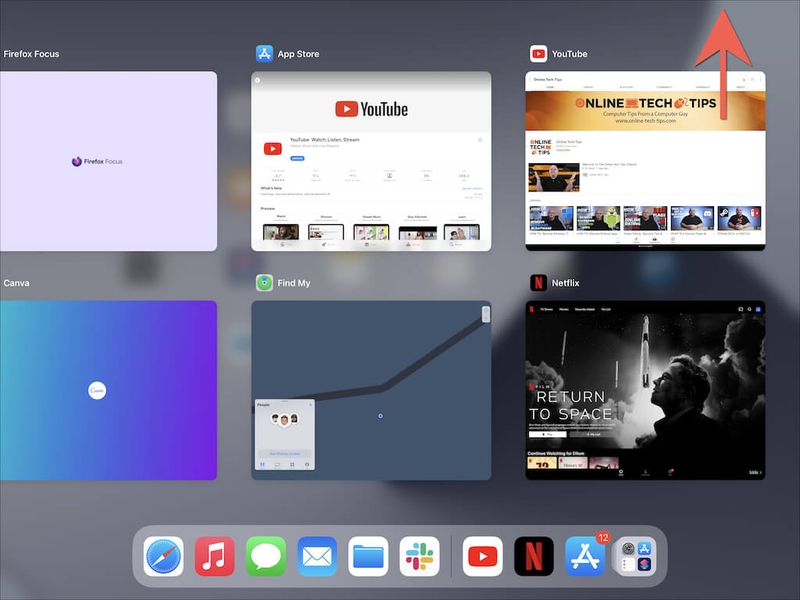The width and height of the screenshot is (800, 600).
Task: Click the App Store title label
Action: (x=298, y=54)
